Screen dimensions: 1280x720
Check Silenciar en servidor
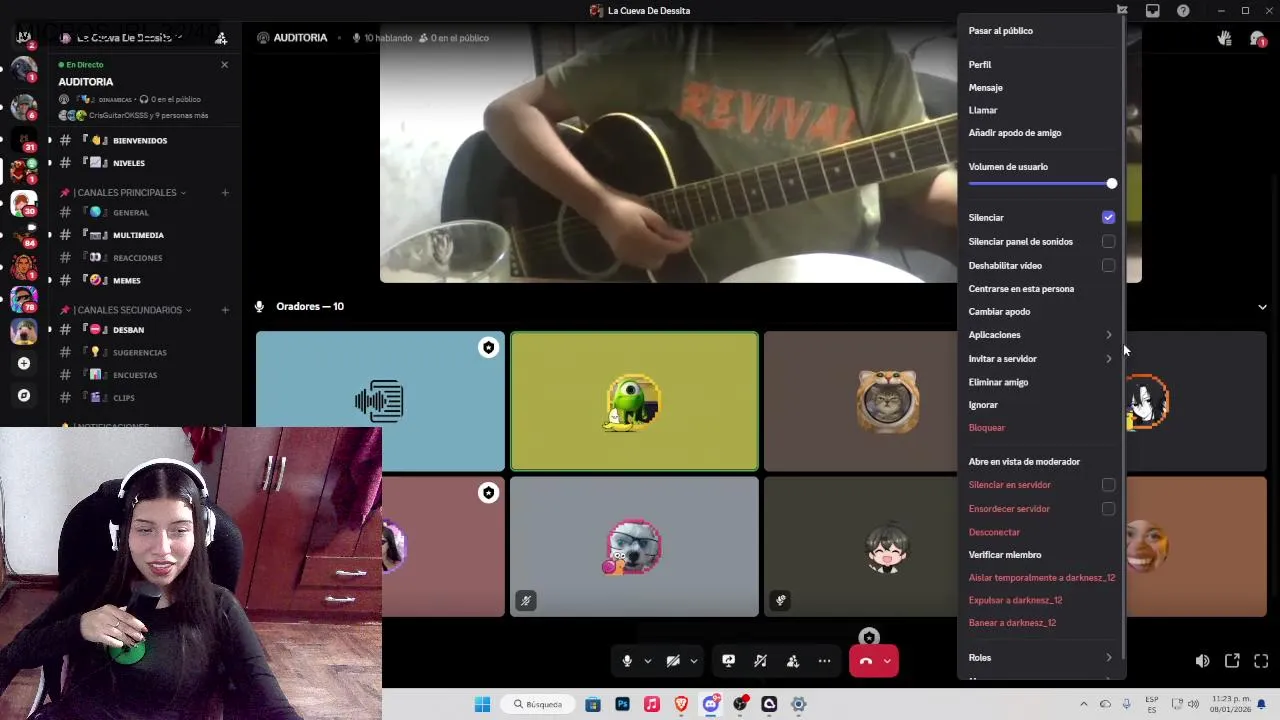point(1108,485)
